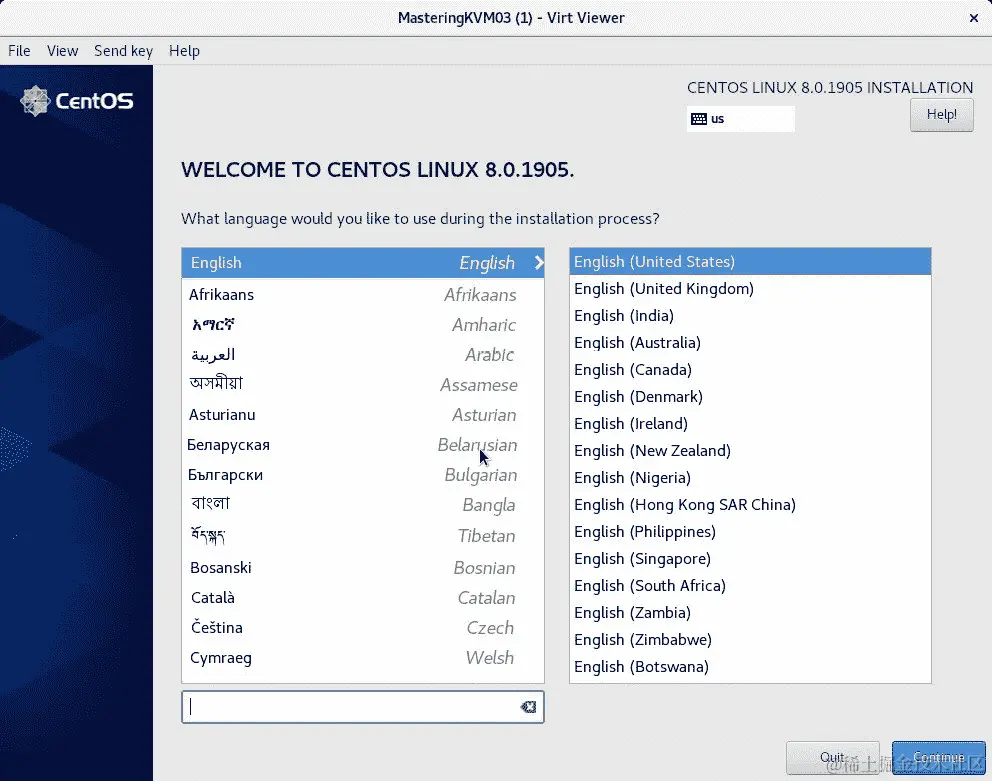
Task: Open the File menu
Action: click(19, 51)
